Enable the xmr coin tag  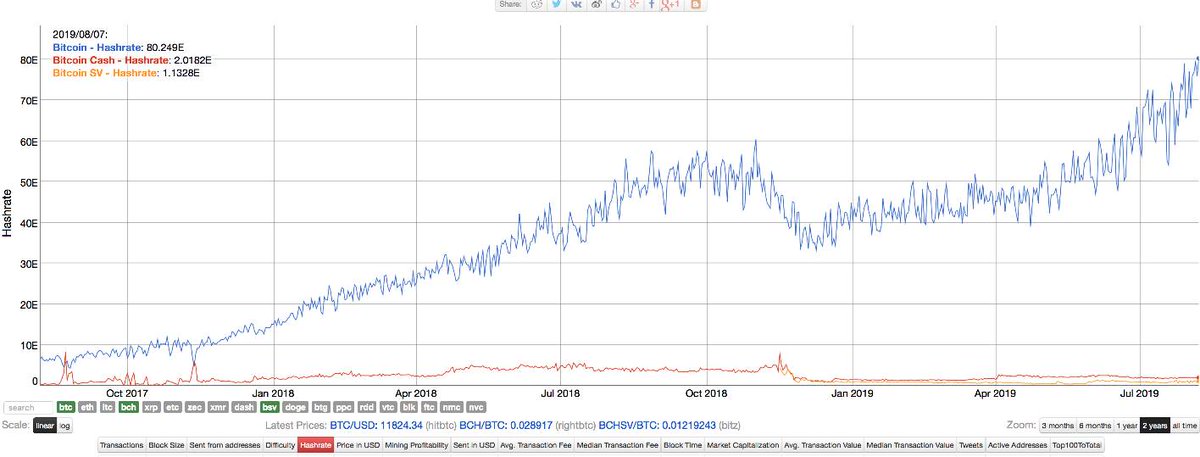(218, 407)
